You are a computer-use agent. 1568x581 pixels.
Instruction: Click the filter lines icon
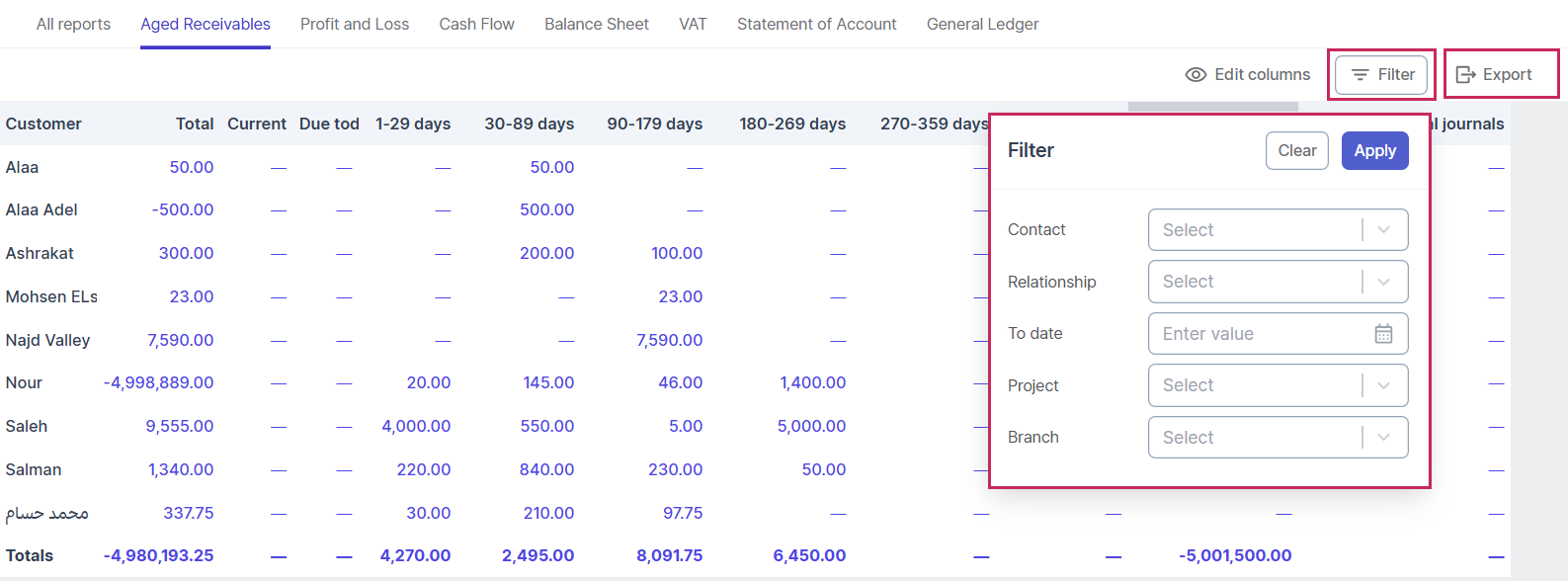[x=1361, y=75]
